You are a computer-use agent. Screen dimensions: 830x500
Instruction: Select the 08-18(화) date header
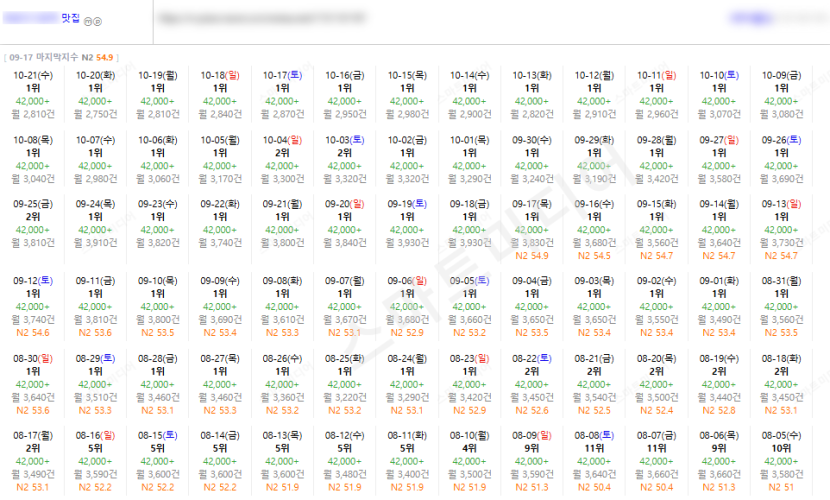click(x=781, y=359)
